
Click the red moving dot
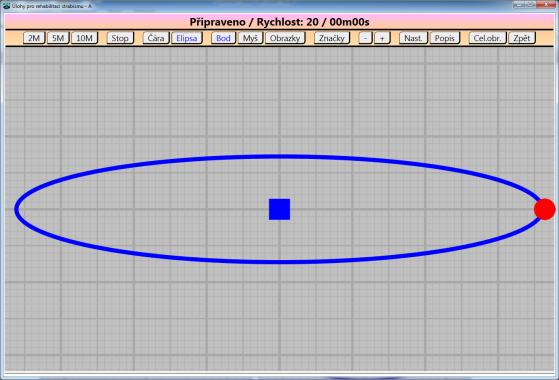tap(544, 209)
